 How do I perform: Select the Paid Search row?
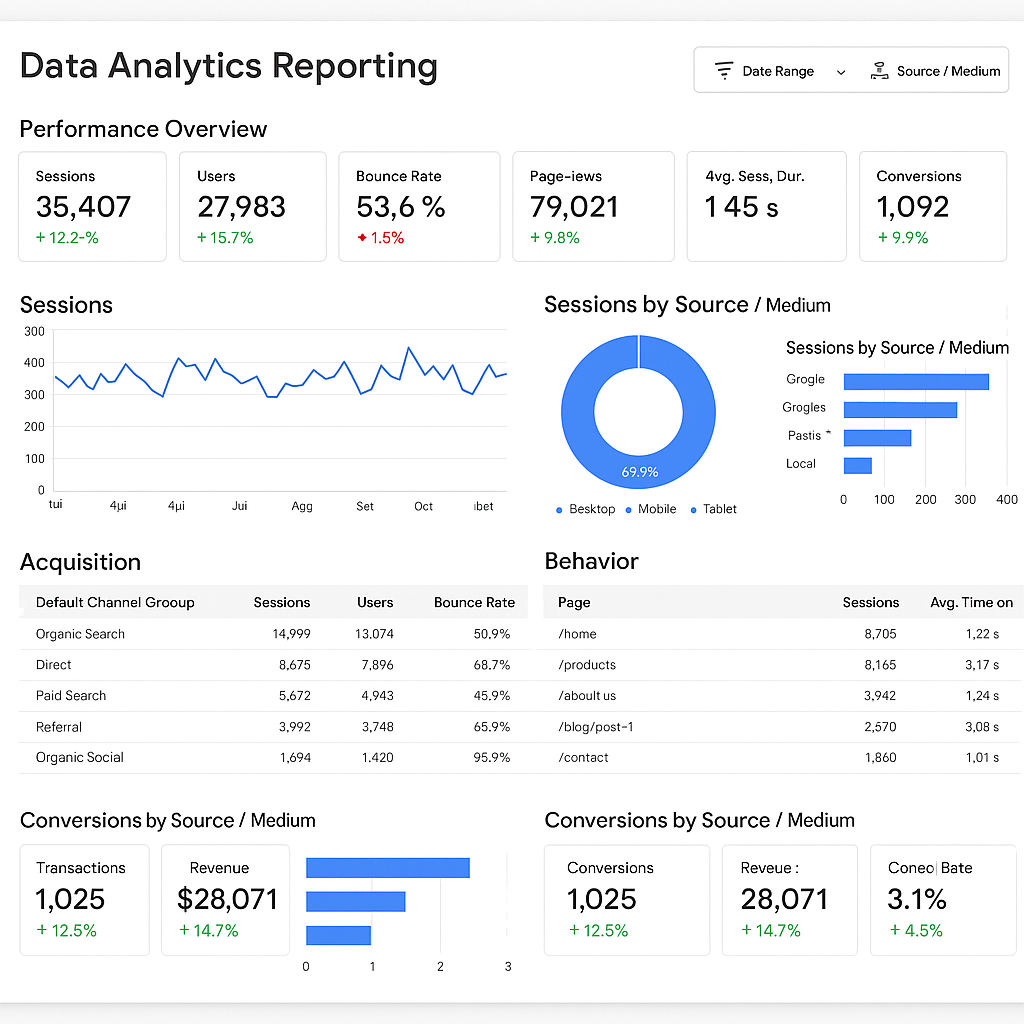point(273,696)
